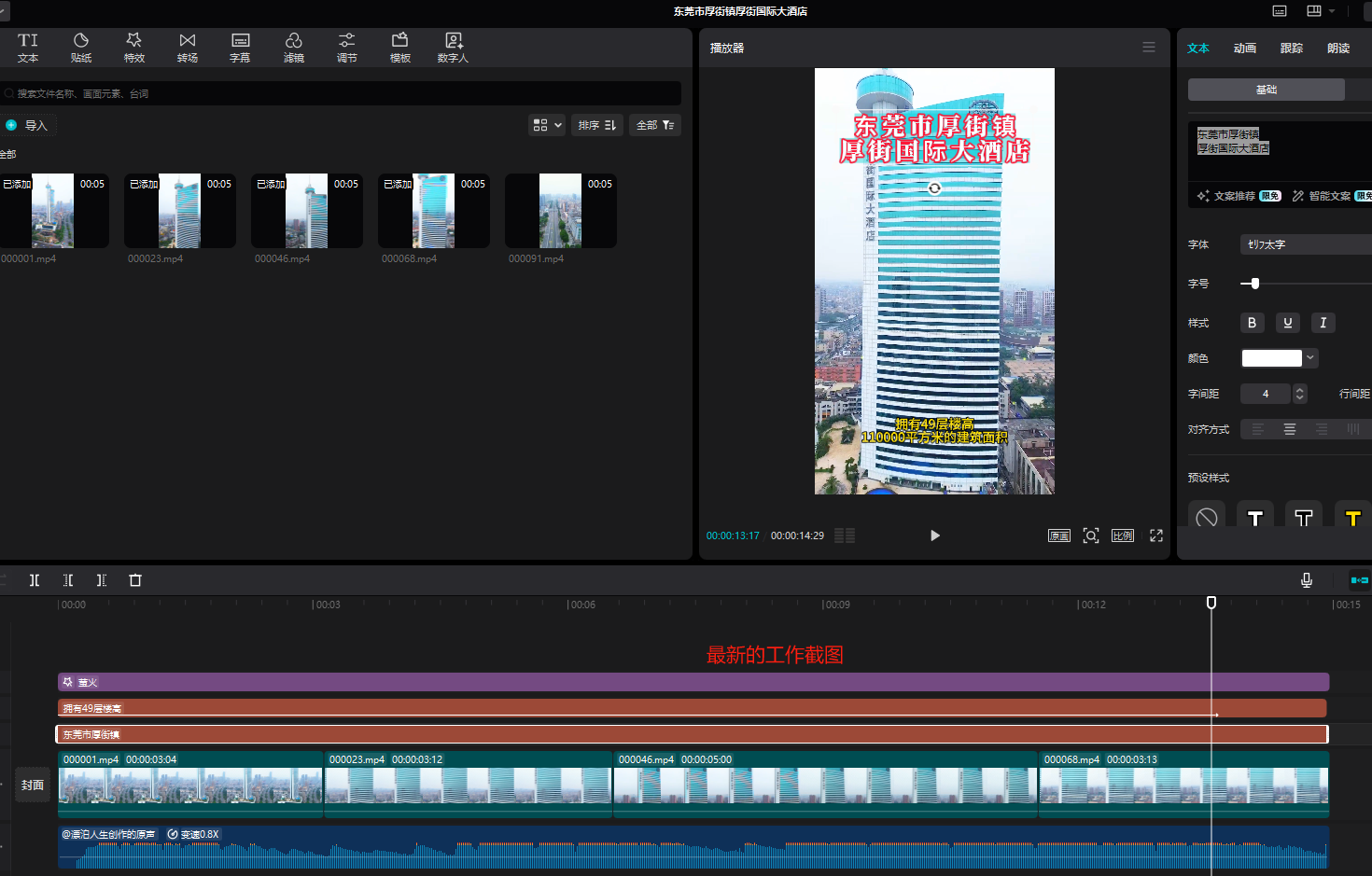
Task: Click the 比例 aspect ratio icon
Action: 1123,535
